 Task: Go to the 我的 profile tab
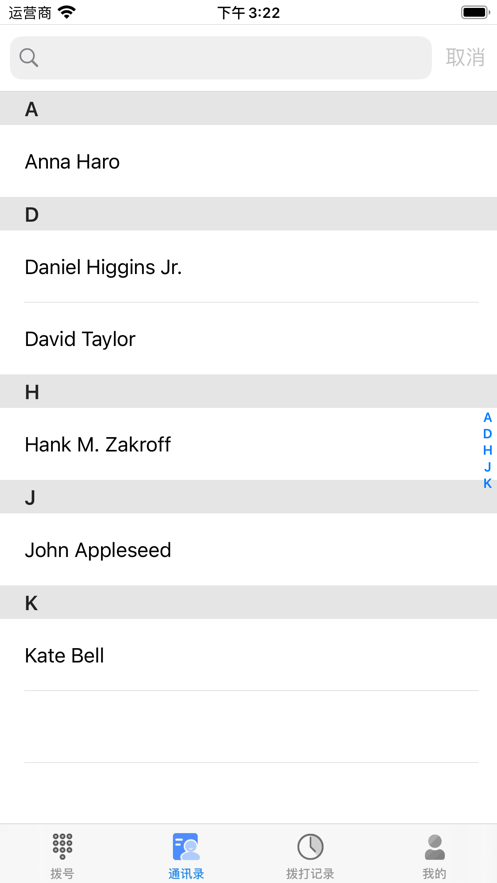(x=435, y=855)
